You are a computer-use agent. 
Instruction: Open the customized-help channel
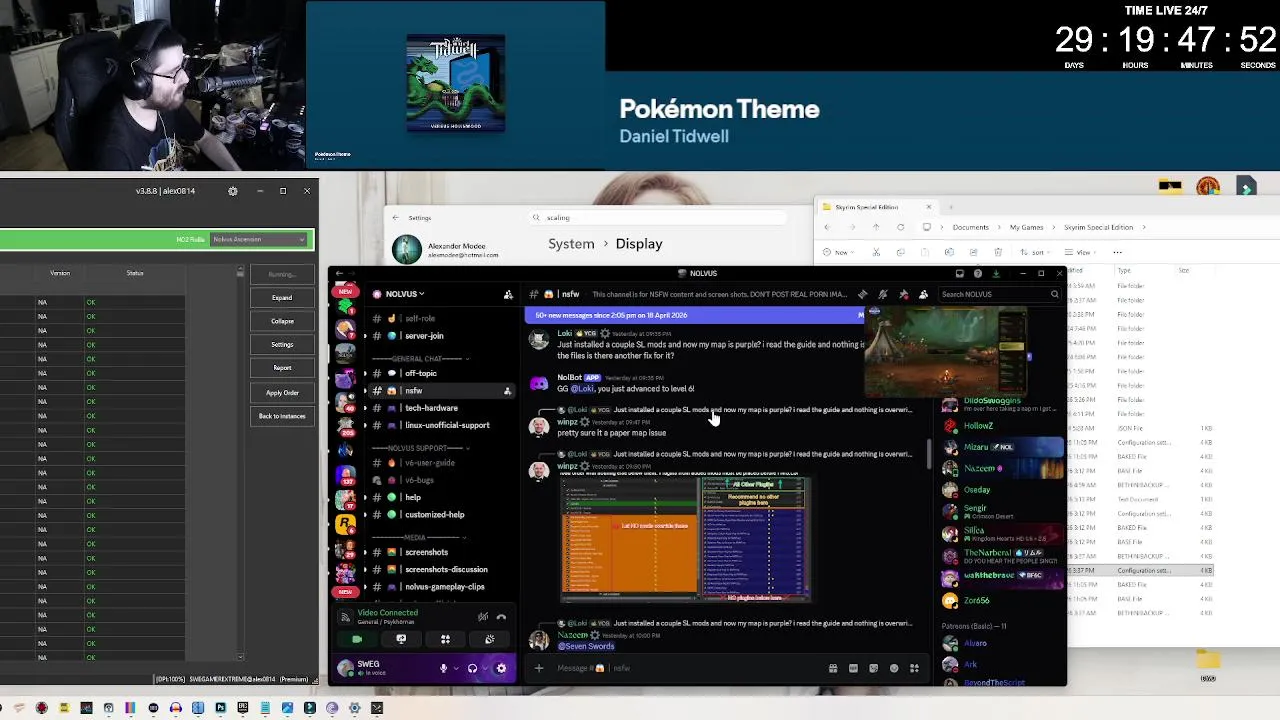[x=434, y=515]
